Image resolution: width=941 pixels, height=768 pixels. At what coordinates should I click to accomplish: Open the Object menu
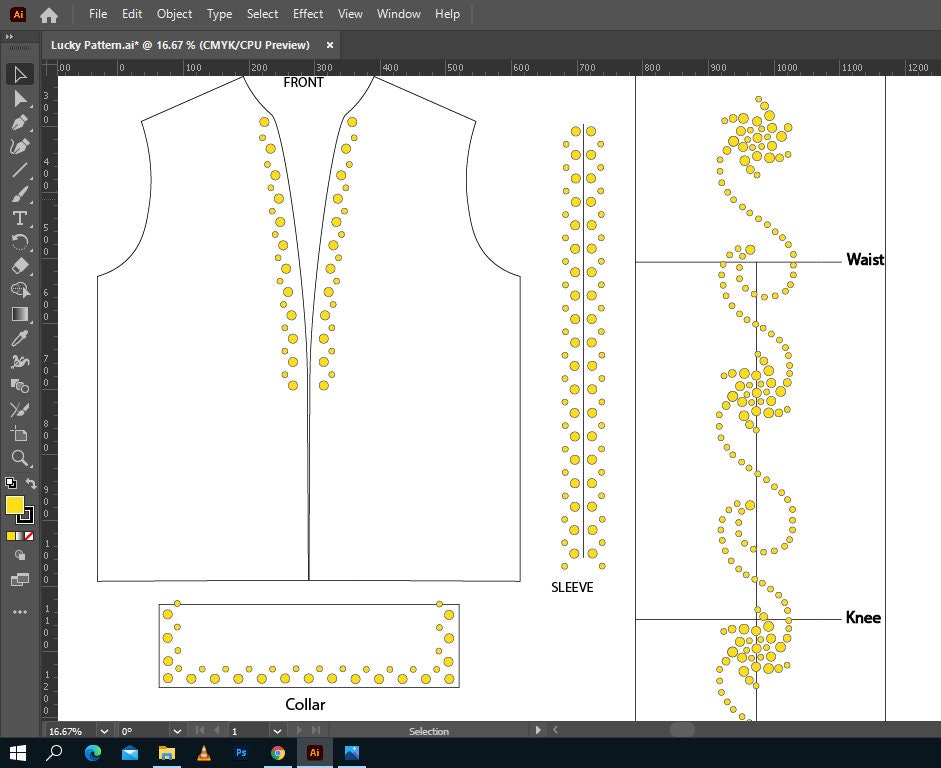point(174,14)
